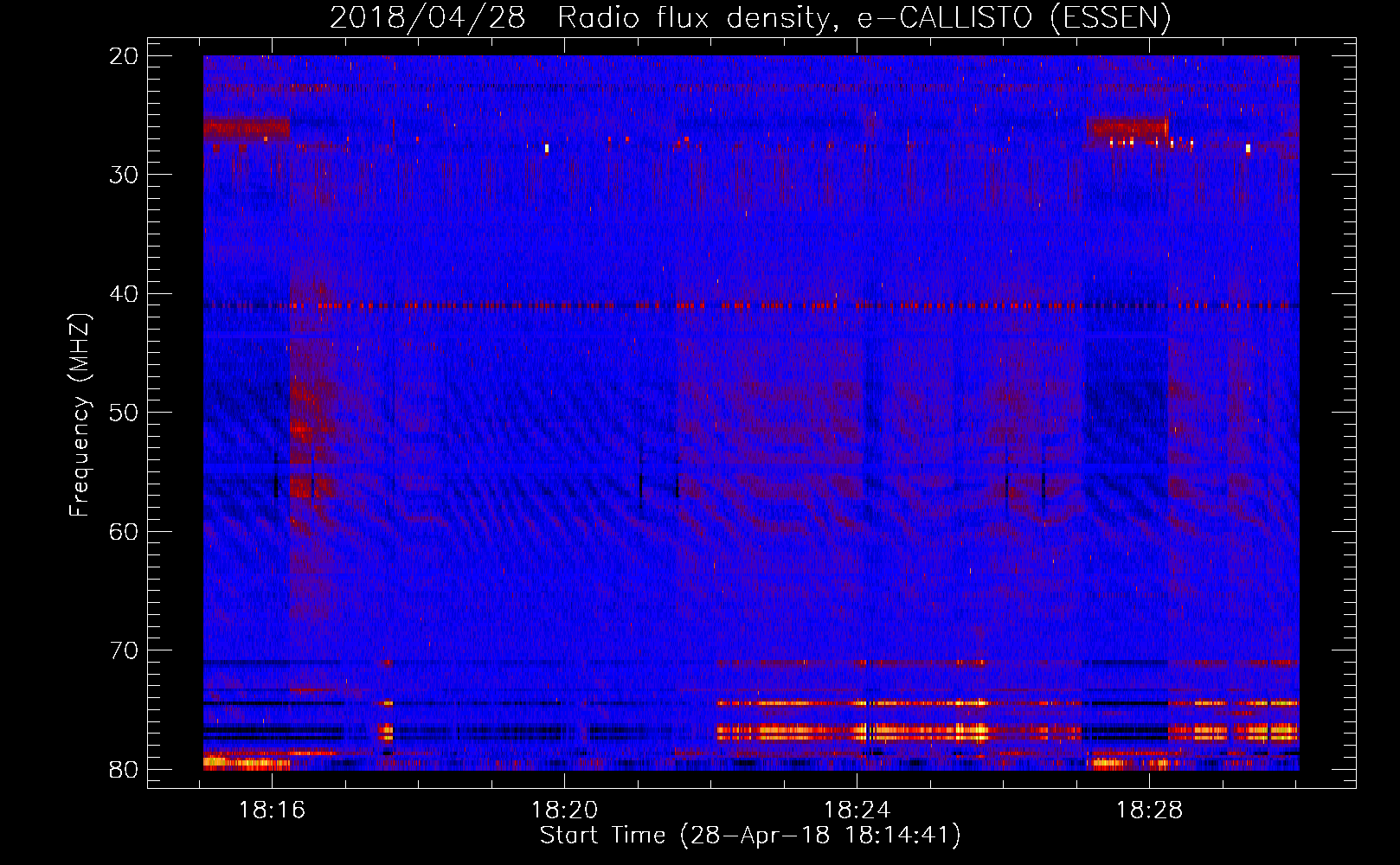
Task: Pick the 40 frequency tick label
Action: pyautogui.click(x=125, y=294)
